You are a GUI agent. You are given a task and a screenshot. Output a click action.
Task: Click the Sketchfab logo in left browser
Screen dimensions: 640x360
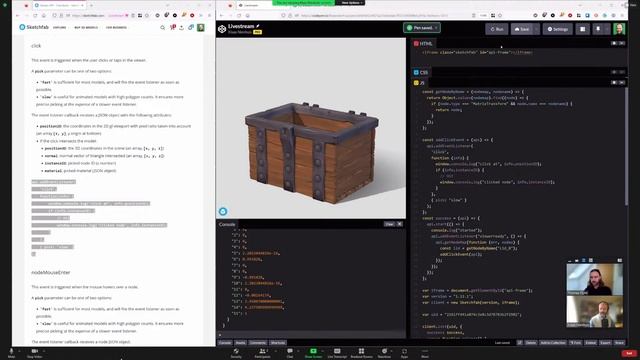(x=34, y=27)
